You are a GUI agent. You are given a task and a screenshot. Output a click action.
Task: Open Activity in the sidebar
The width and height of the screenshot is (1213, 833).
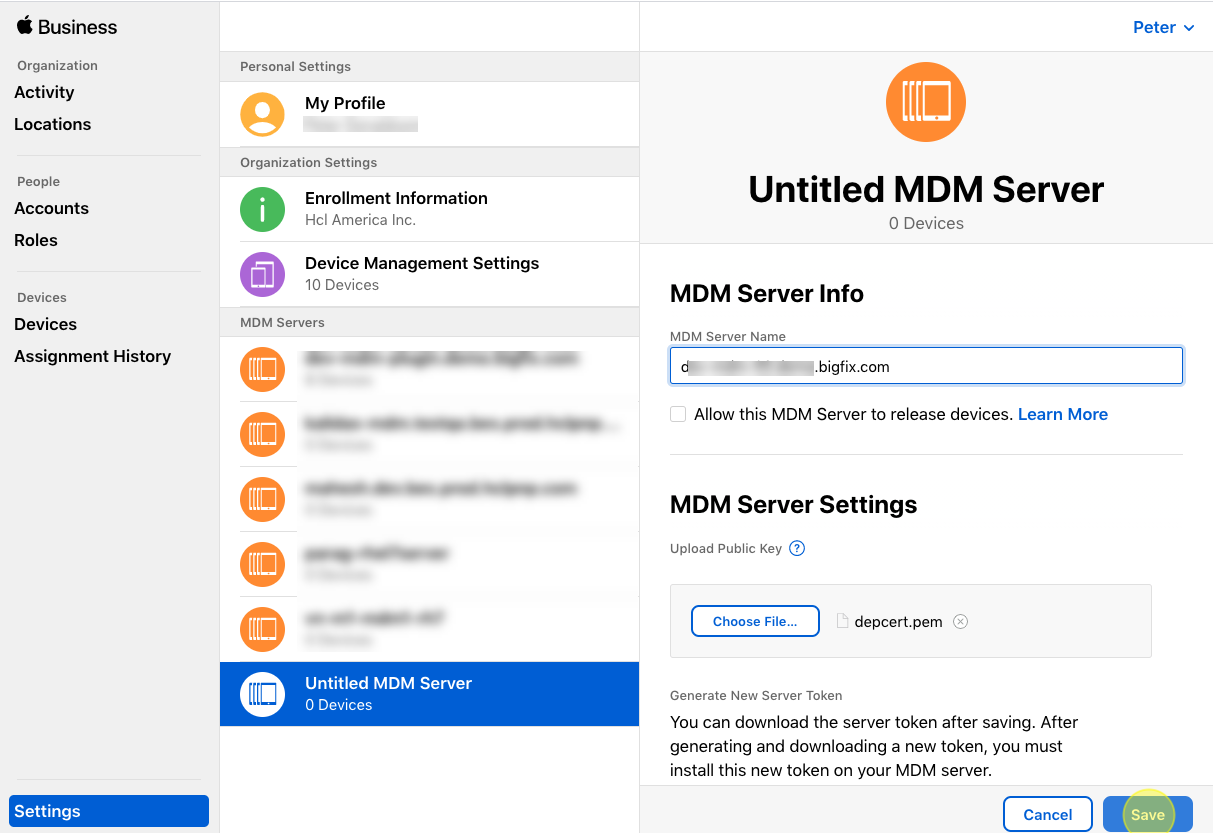click(44, 92)
